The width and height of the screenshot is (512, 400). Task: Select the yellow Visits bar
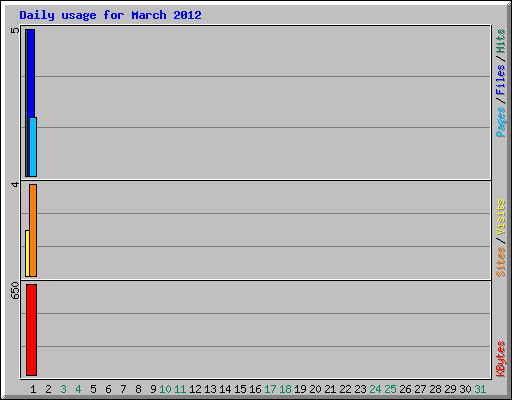point(27,253)
